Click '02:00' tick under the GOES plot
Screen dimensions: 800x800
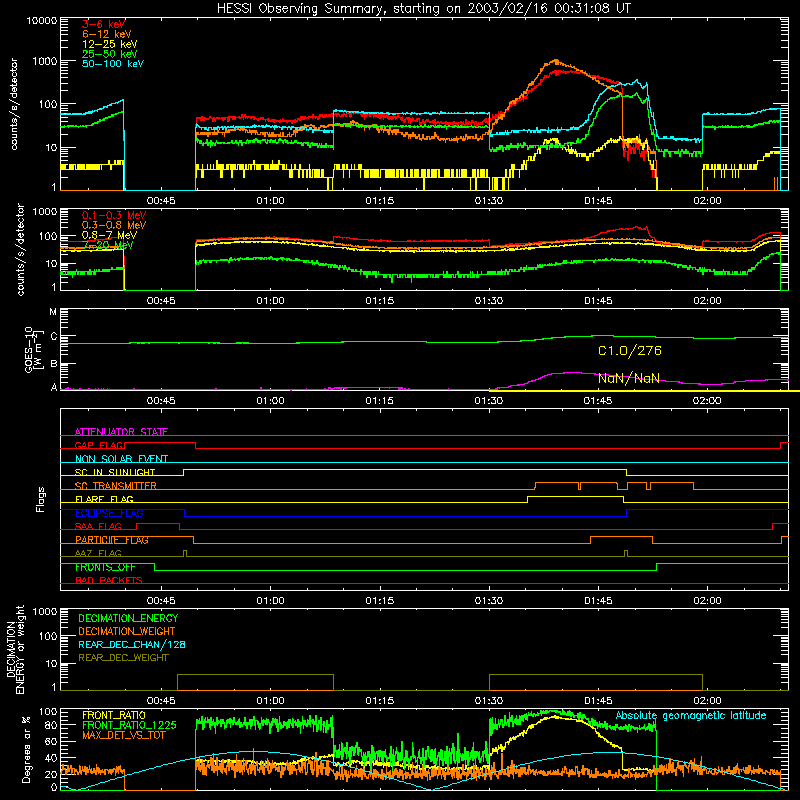(x=707, y=401)
